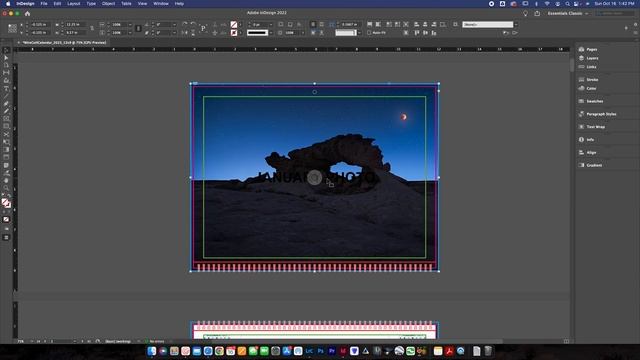The height and width of the screenshot is (360, 640).
Task: Toggle the Auto-Fit checkbox
Action: pyautogui.click(x=369, y=33)
